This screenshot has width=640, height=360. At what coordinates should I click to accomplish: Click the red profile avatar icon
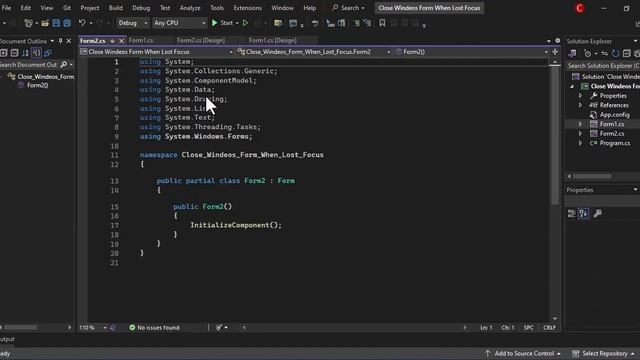[580, 8]
